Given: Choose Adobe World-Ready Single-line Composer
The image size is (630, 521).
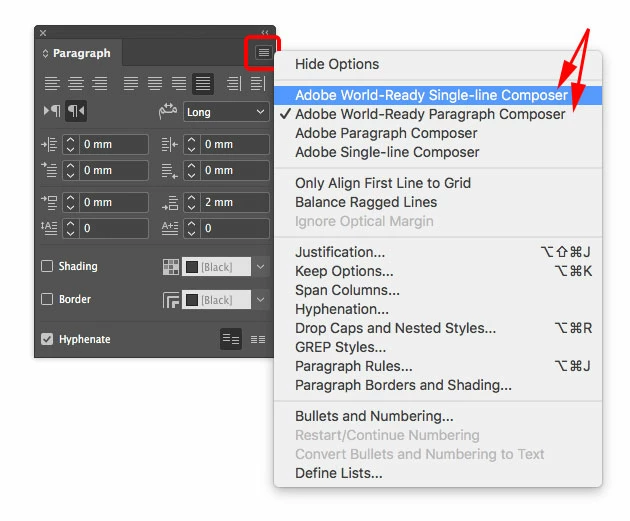Looking at the screenshot, I should point(438,95).
